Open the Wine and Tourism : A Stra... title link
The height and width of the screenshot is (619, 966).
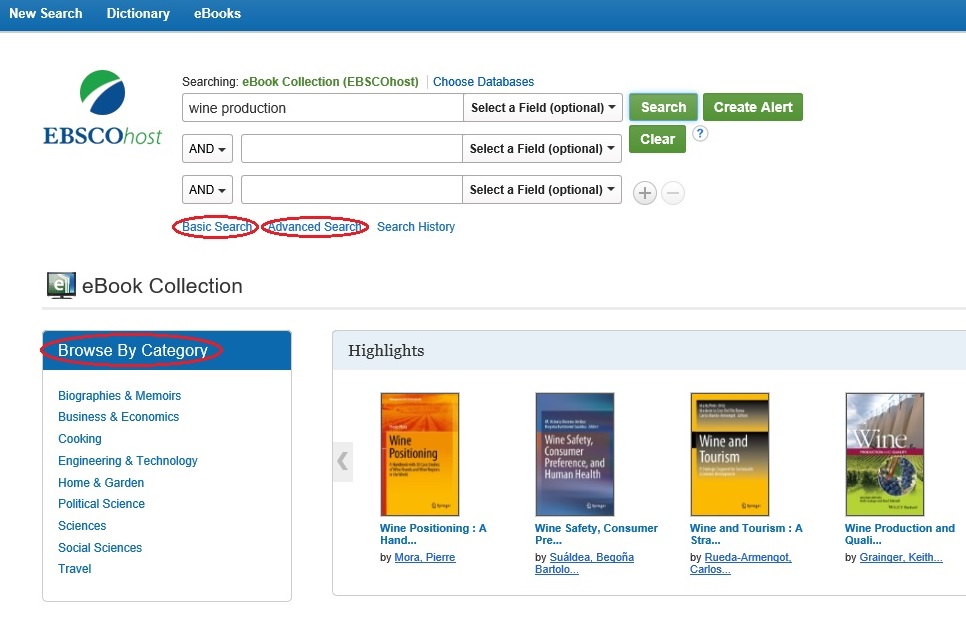746,534
